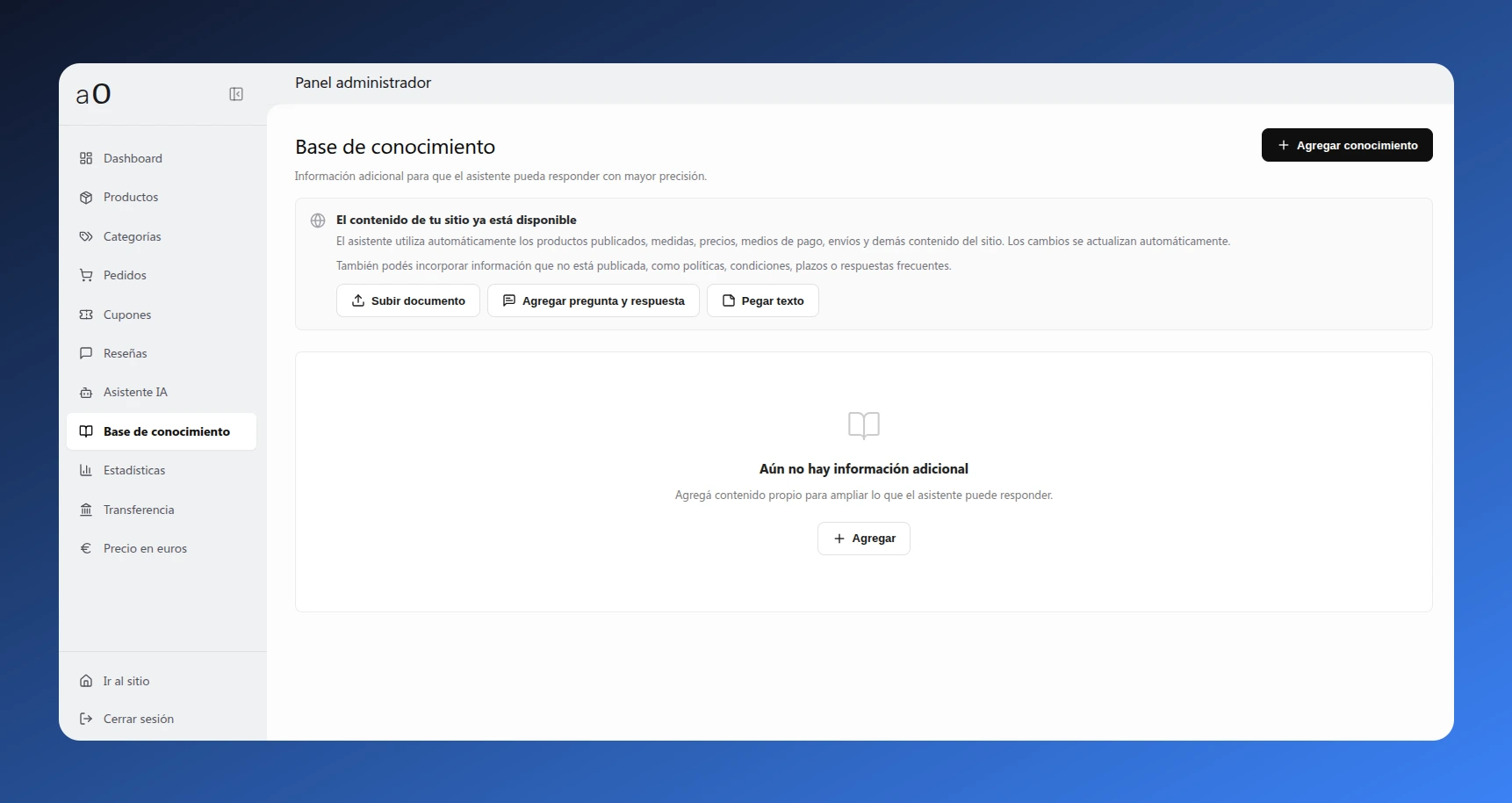Click the a0 logo
This screenshot has height=803, width=1512.
(x=94, y=94)
